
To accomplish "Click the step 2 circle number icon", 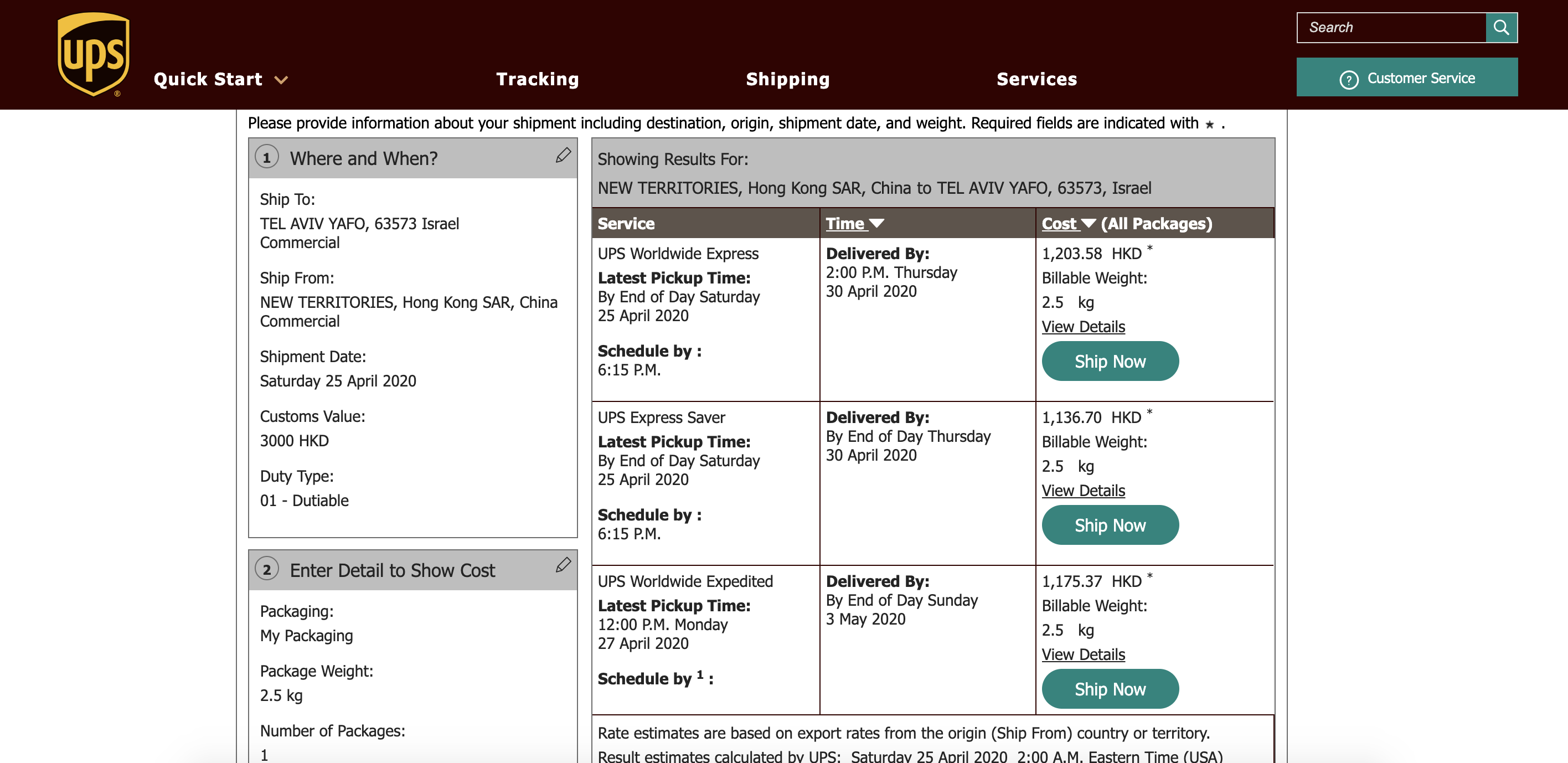I will tap(267, 569).
